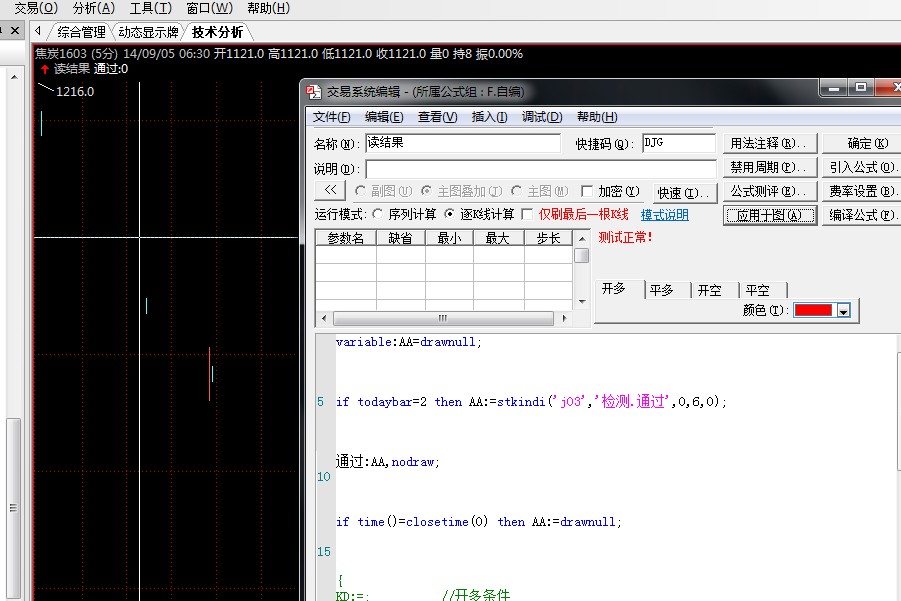Viewport: 901px width, 601px height.
Task: Click the red 颜色 color swatch
Action: [814, 311]
